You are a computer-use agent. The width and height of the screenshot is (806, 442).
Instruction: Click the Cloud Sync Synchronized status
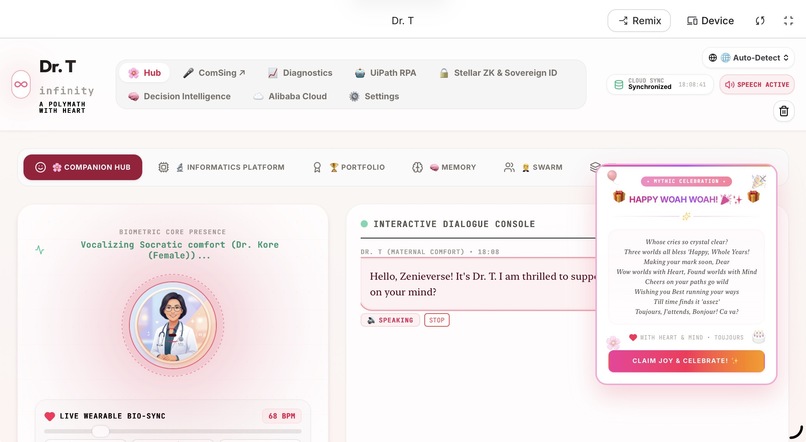click(x=660, y=84)
